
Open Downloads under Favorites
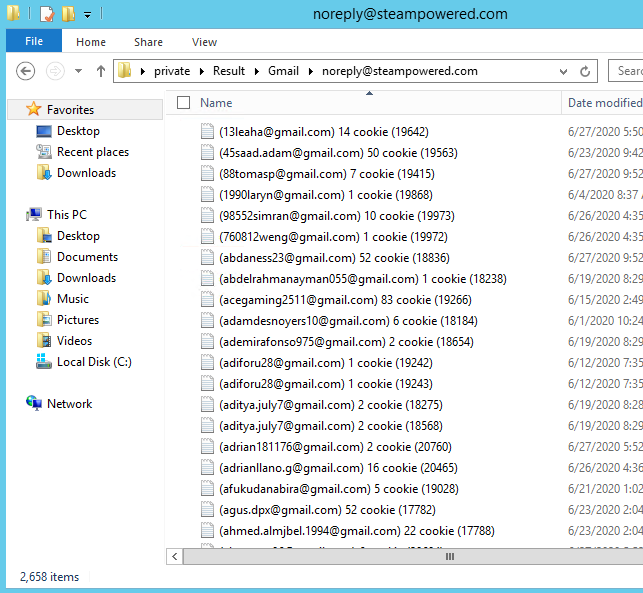[x=86, y=173]
